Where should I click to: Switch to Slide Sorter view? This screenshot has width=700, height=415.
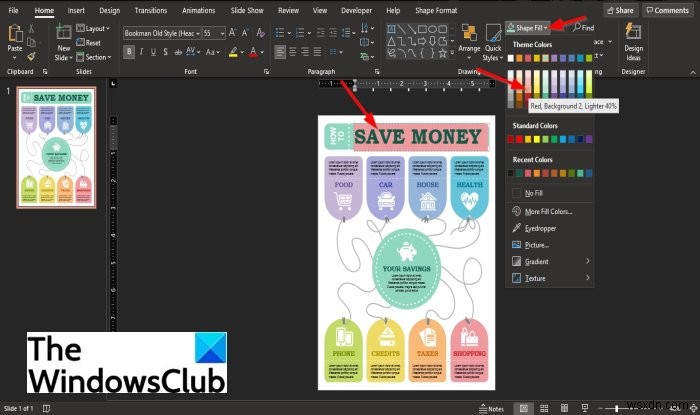point(544,408)
